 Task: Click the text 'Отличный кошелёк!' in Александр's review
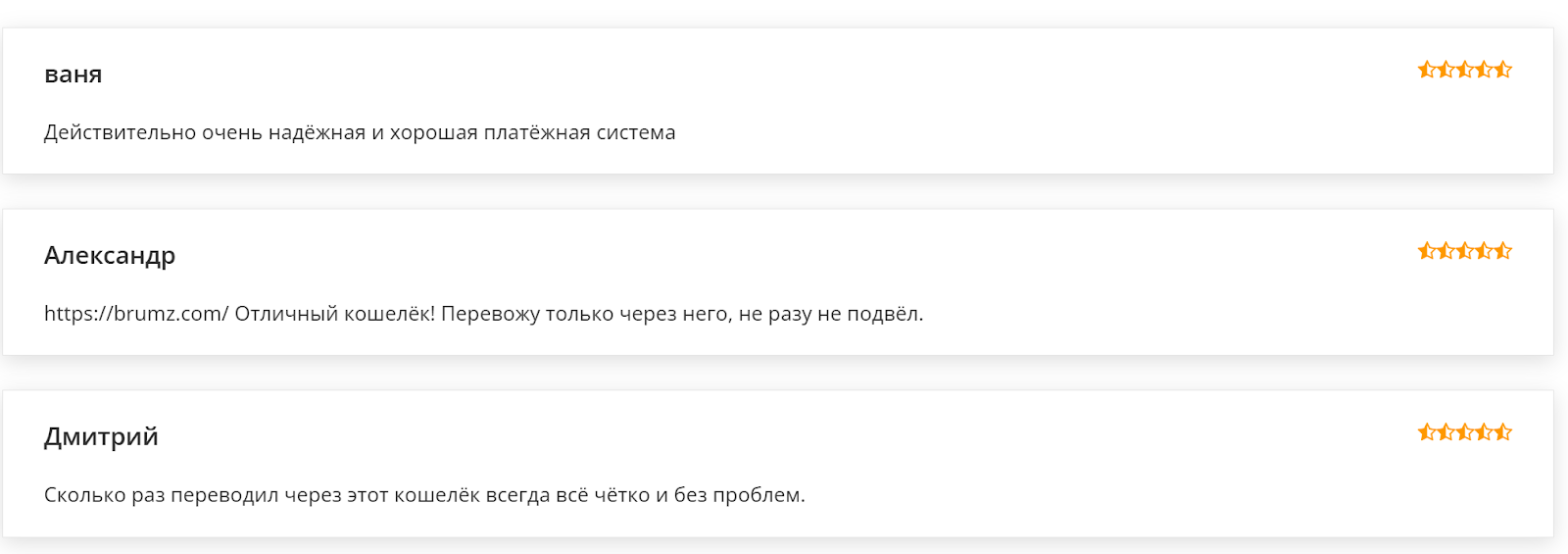pyautogui.click(x=334, y=314)
